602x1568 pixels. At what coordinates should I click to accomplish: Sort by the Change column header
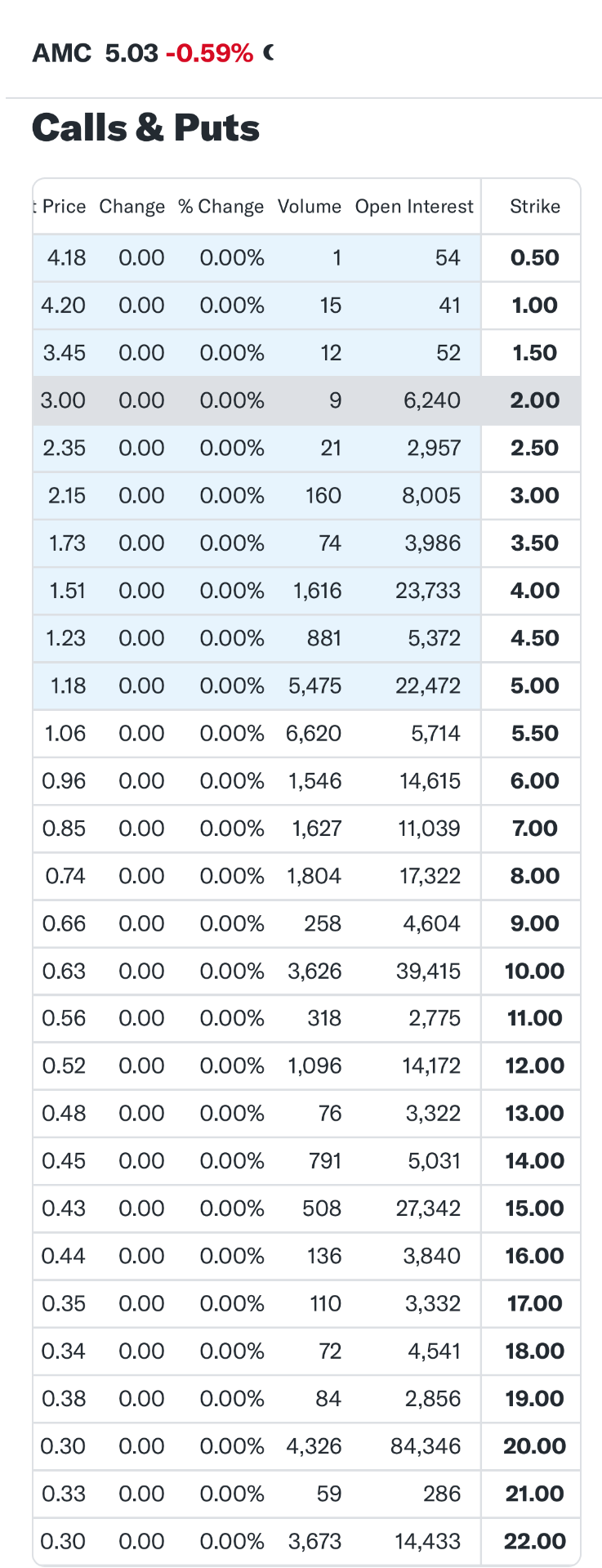(132, 207)
